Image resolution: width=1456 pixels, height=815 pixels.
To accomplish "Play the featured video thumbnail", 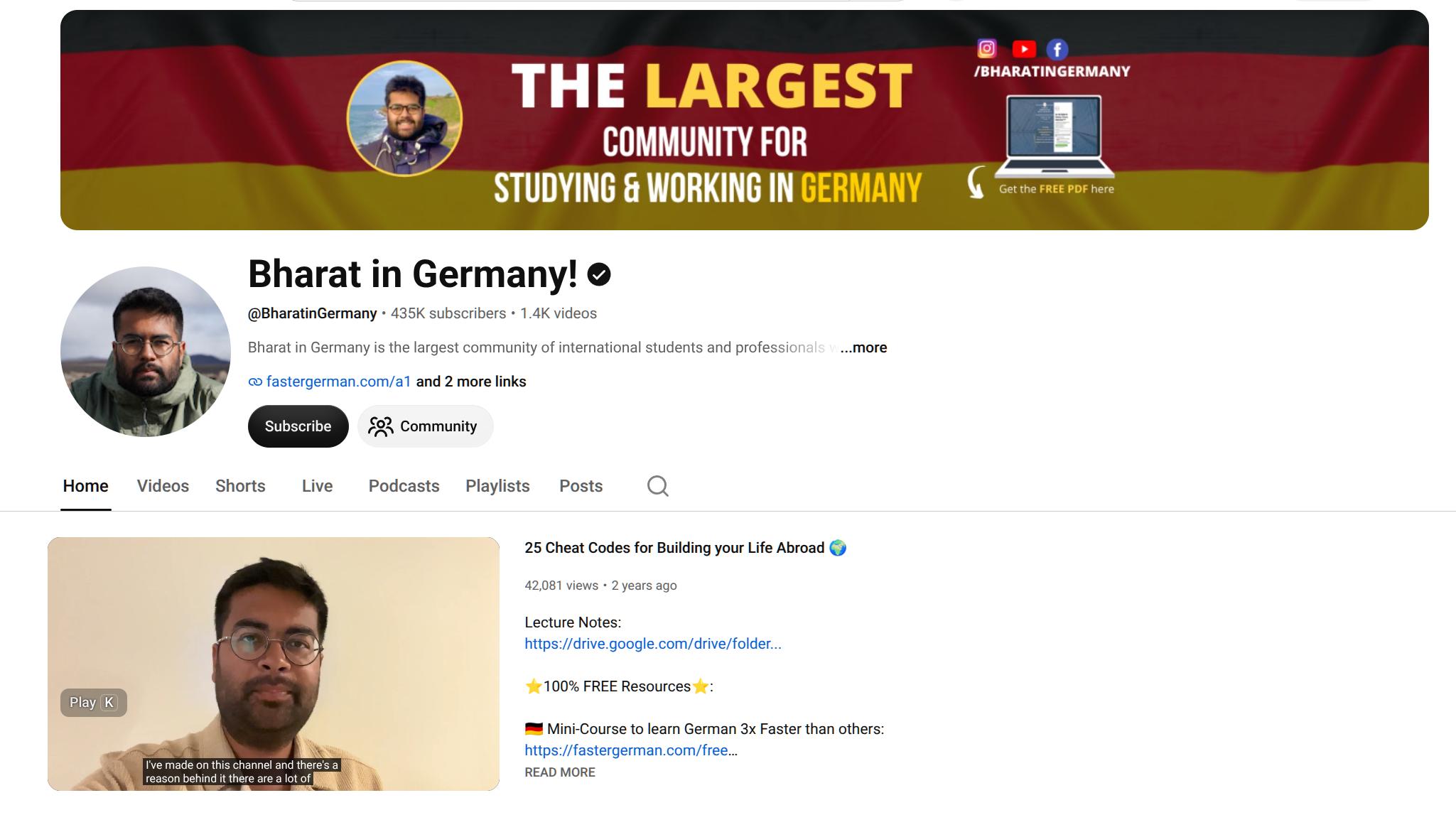I will coord(274,664).
